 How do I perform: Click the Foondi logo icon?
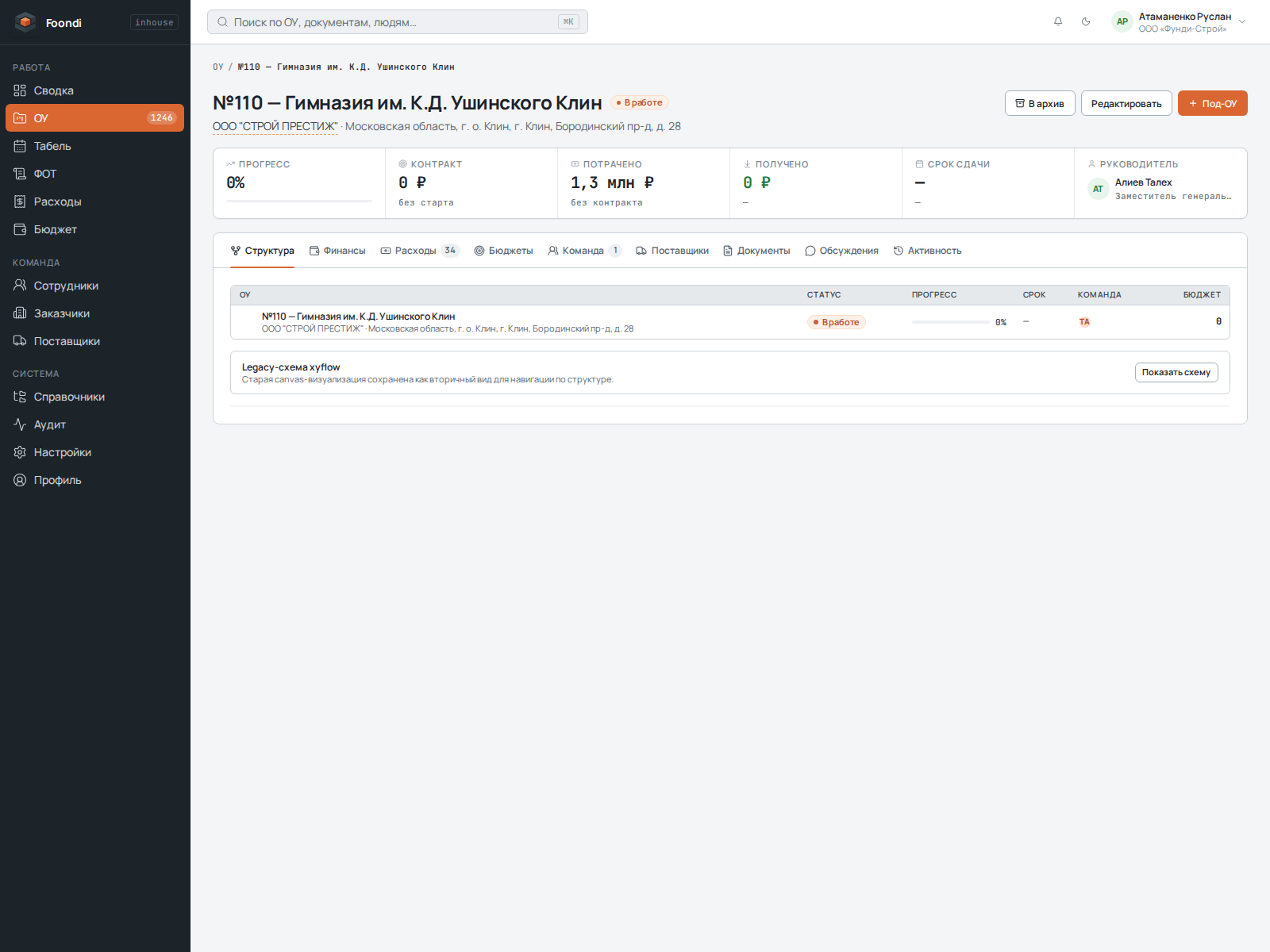[25, 22]
